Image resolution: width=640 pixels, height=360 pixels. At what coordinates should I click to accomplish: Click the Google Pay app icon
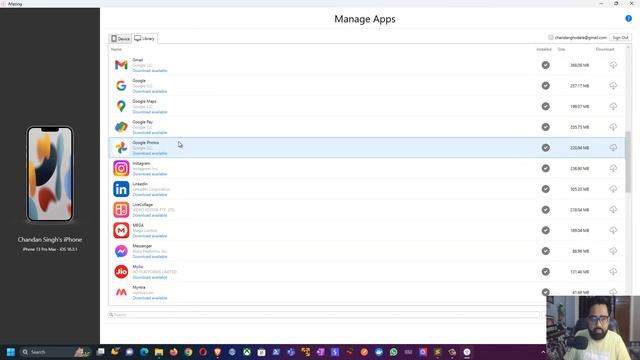(121, 127)
